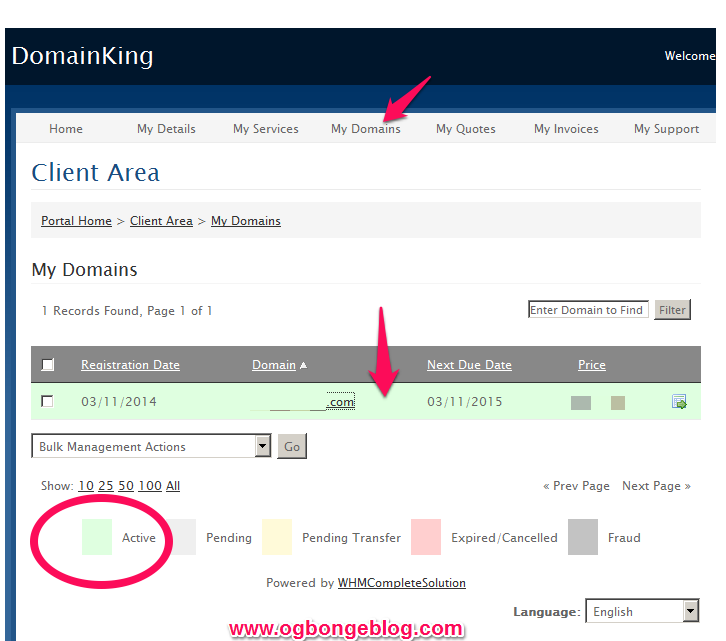Check the box for the 03/11/2014 domain row

coord(47,401)
